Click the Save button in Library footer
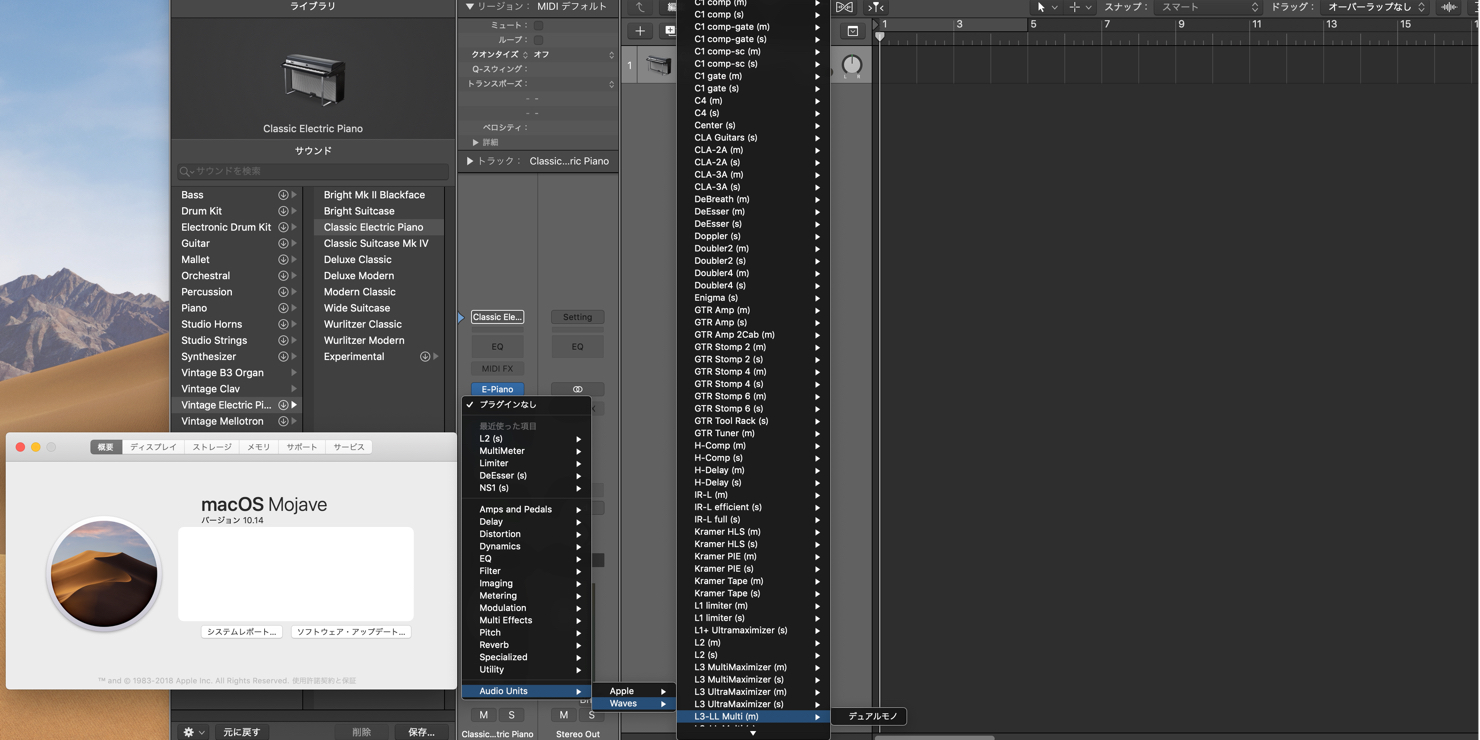This screenshot has height=740, width=1480. 421,732
